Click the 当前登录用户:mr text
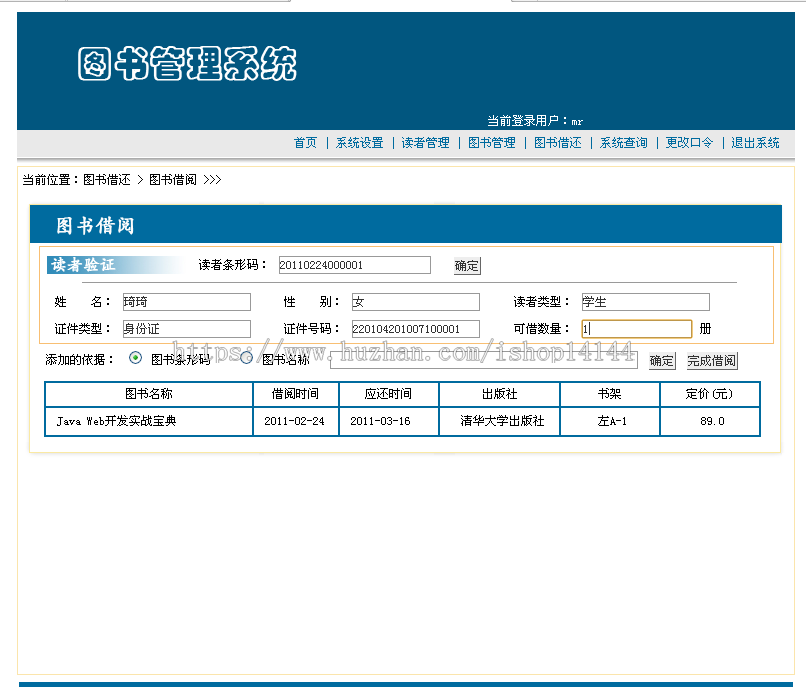Viewport: 806px width, 699px height. tap(535, 121)
